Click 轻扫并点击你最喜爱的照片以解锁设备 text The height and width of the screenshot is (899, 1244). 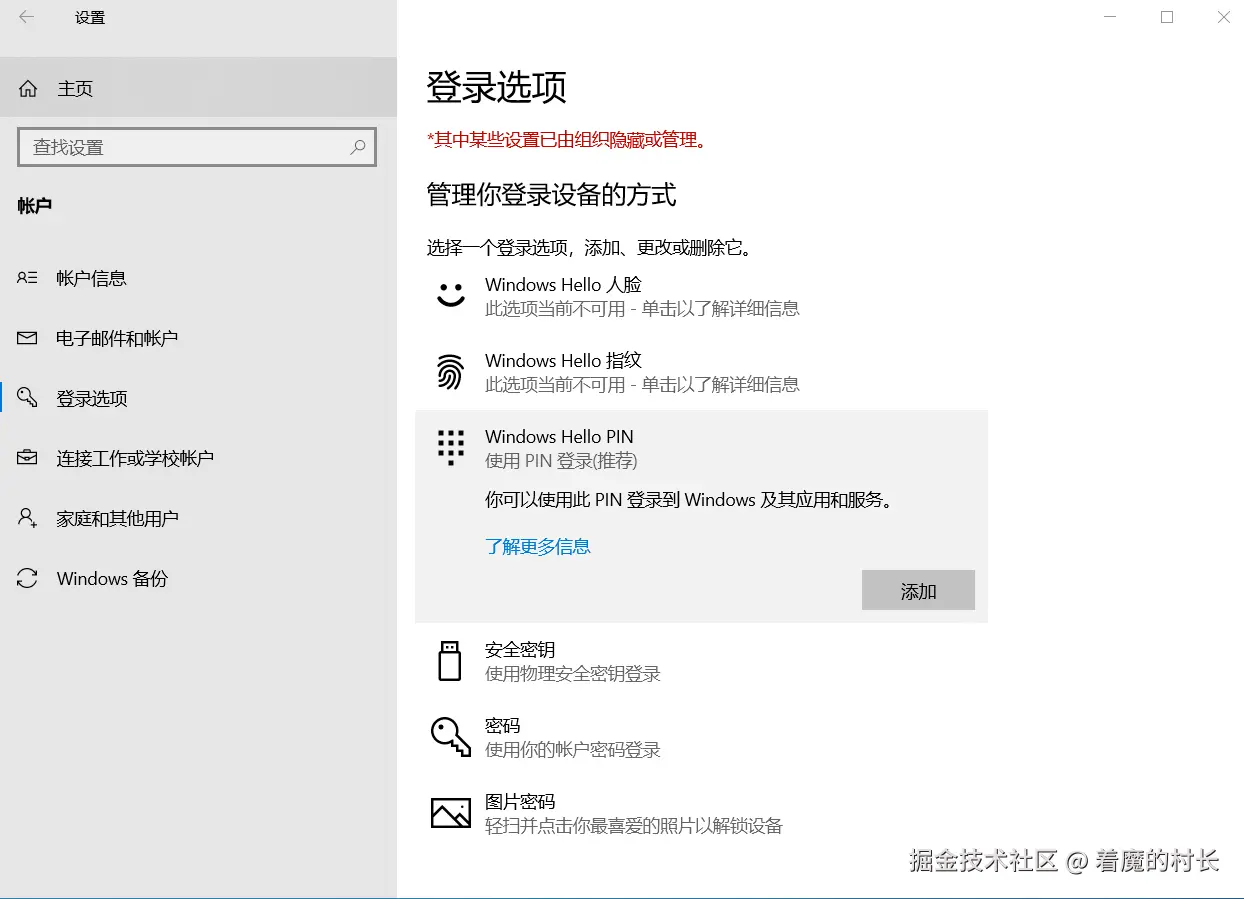point(634,826)
